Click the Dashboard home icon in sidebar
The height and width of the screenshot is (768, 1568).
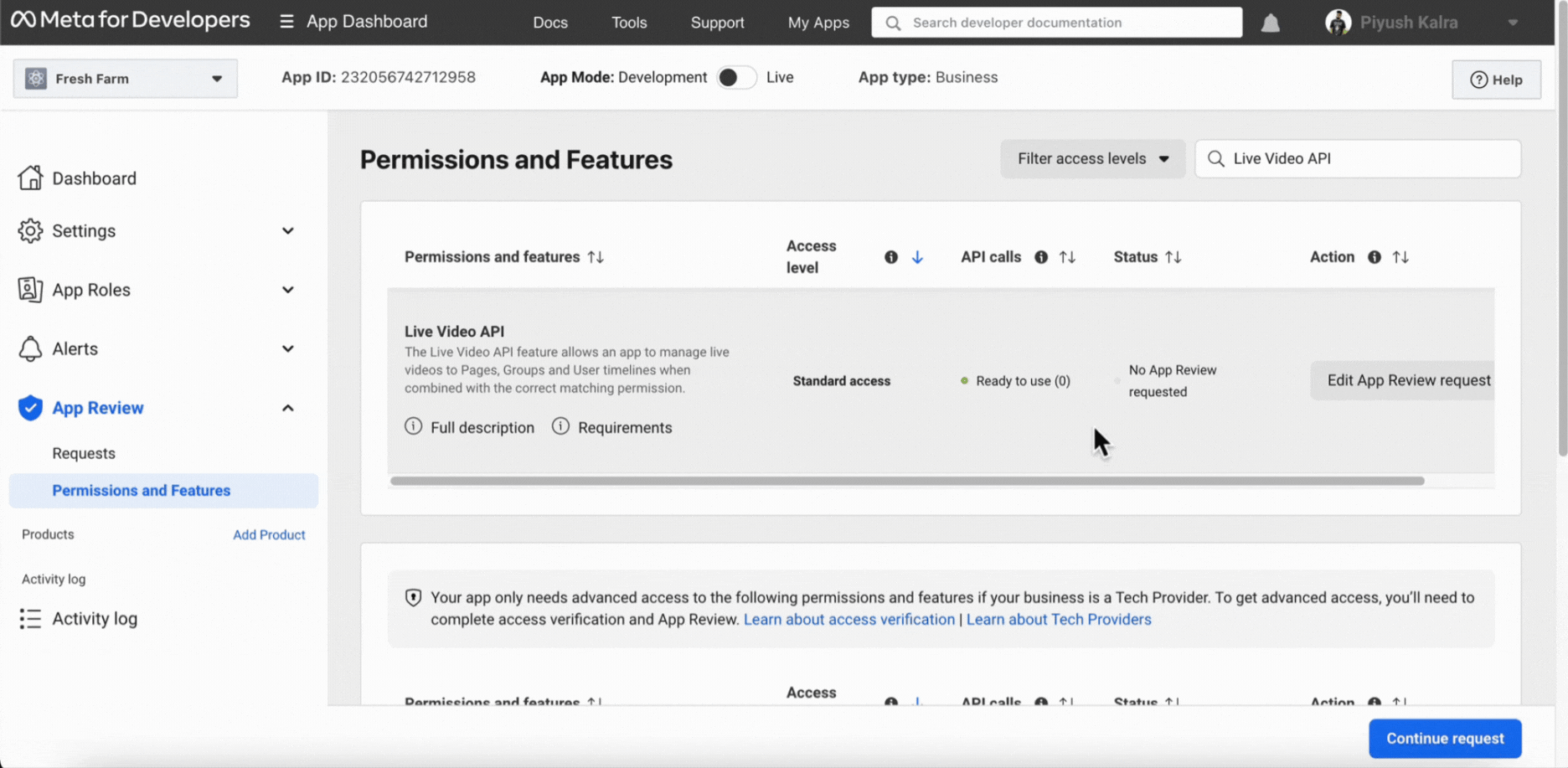coord(30,178)
